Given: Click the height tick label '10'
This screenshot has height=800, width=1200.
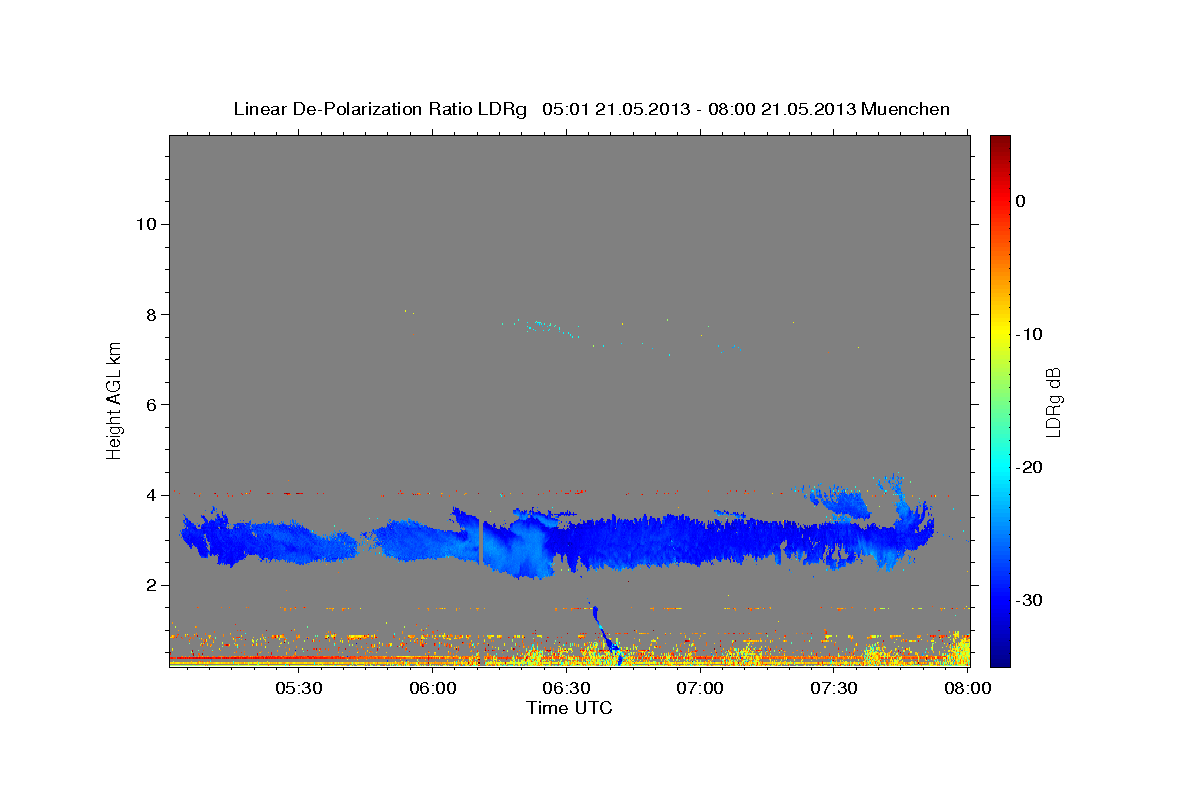Looking at the screenshot, I should coord(146,224).
